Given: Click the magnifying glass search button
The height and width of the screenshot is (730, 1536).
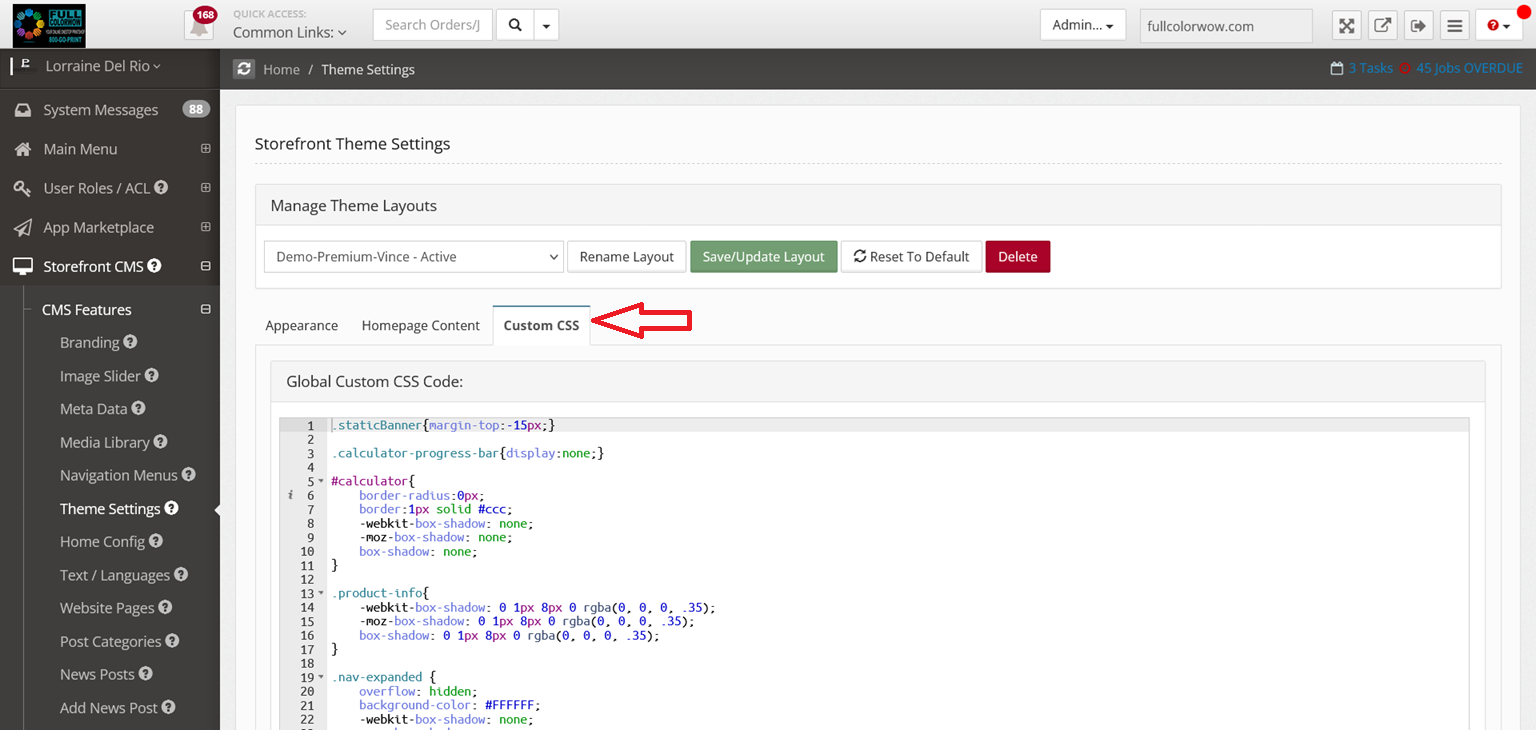Looking at the screenshot, I should [515, 25].
